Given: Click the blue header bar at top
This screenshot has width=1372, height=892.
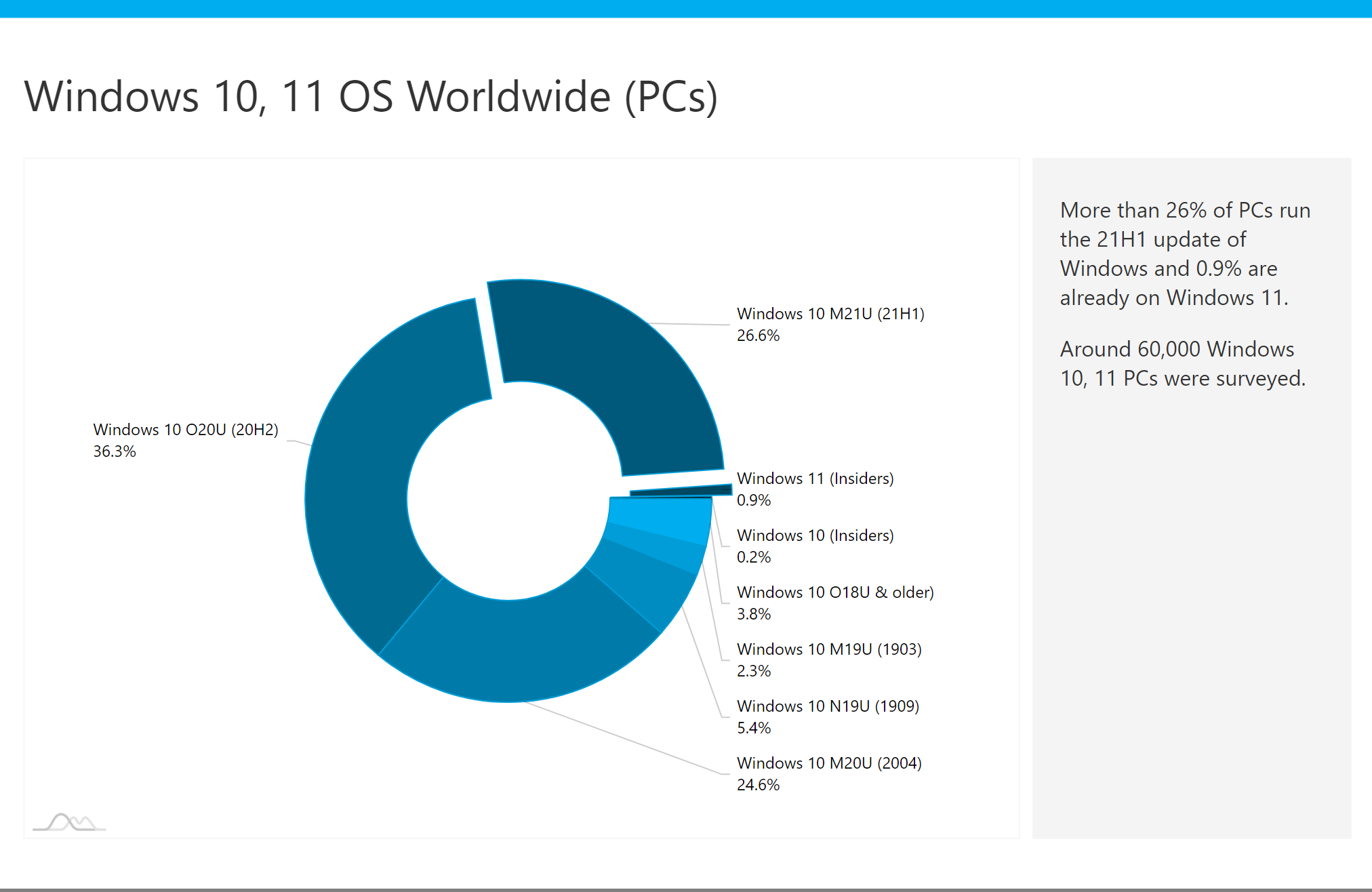Looking at the screenshot, I should click(x=686, y=9).
